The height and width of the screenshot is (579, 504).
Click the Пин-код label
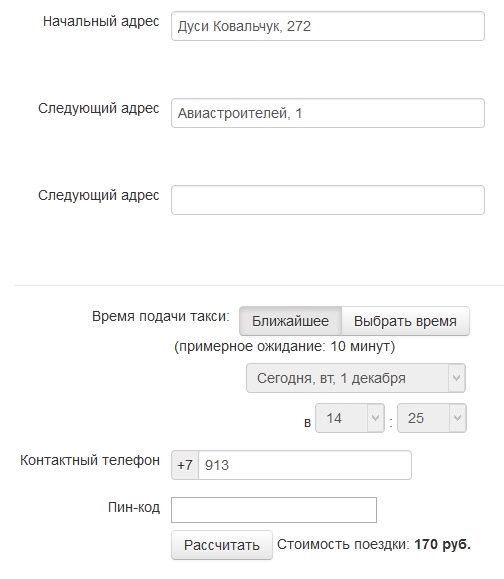[x=134, y=507]
